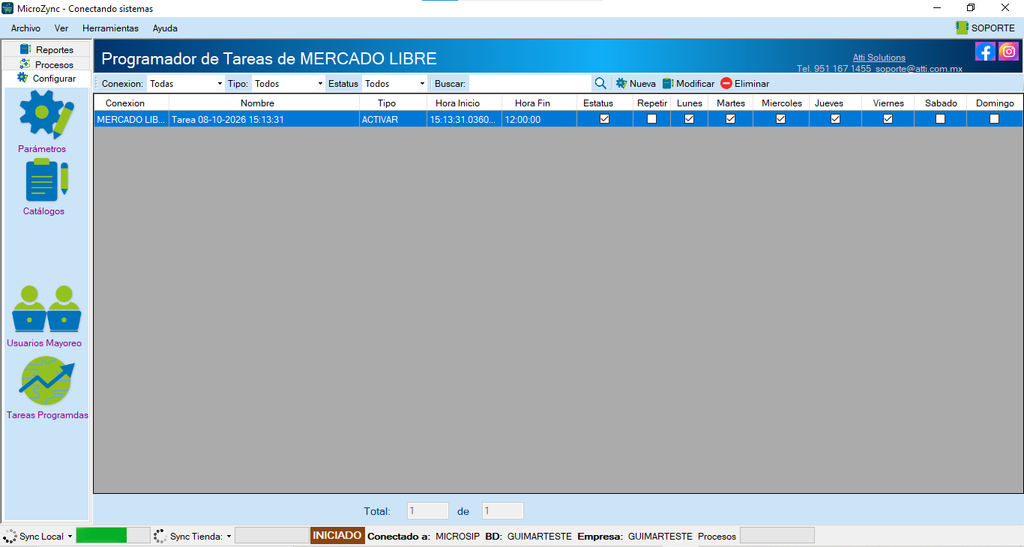Image resolution: width=1024 pixels, height=547 pixels.
Task: Open the Ver menu
Action: coord(61,28)
